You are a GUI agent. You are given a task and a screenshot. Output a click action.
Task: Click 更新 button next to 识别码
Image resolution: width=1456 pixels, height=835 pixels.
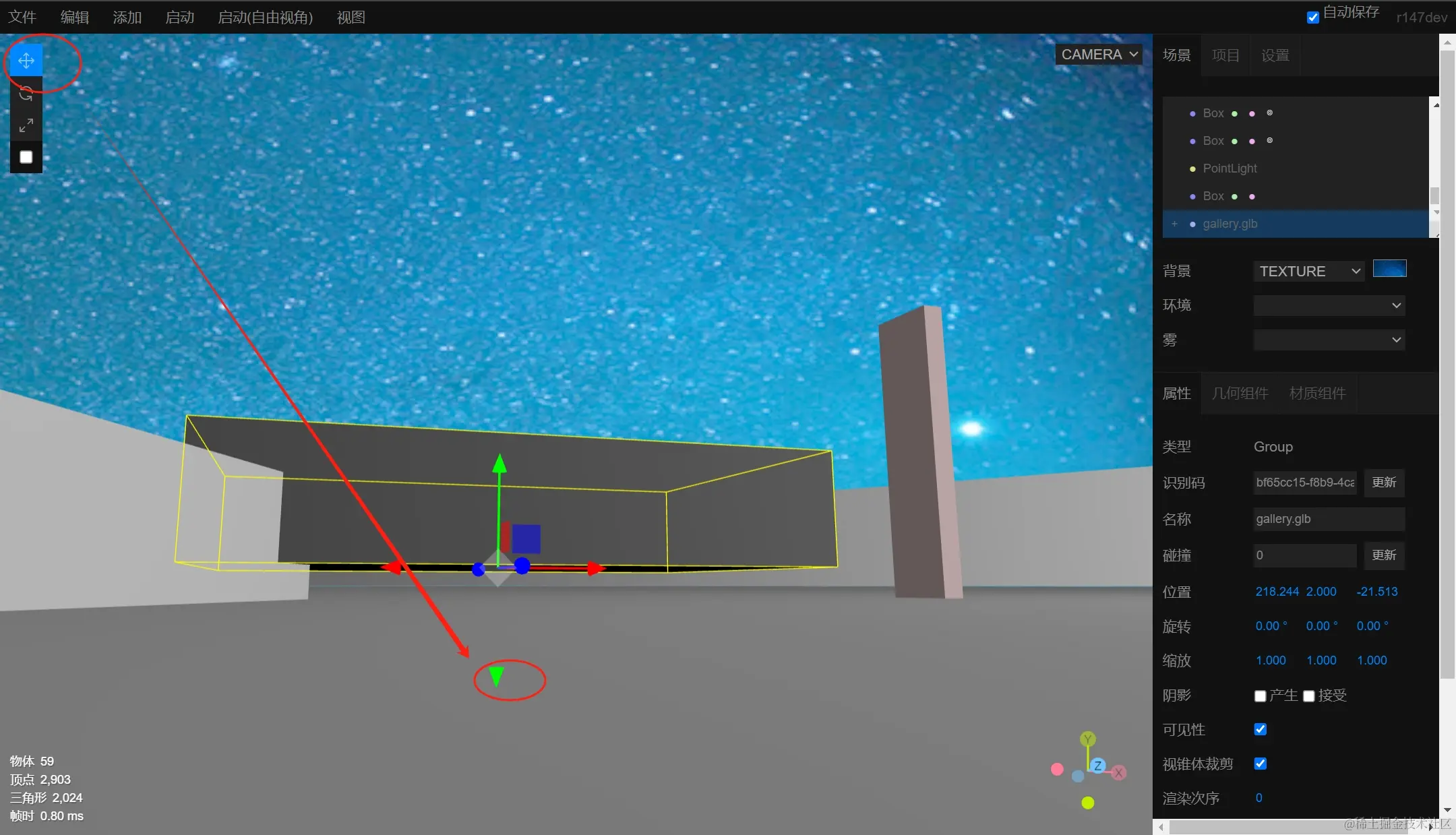click(x=1384, y=483)
